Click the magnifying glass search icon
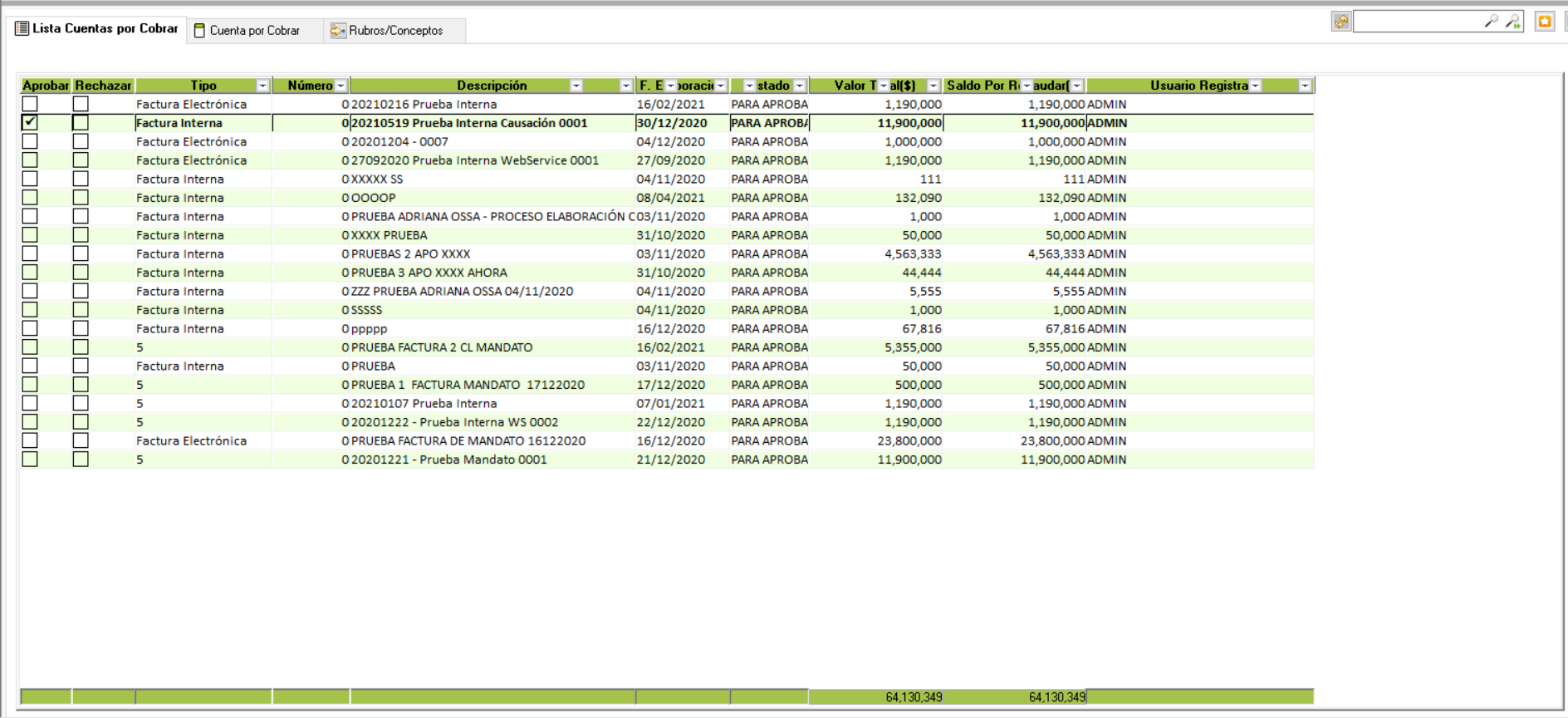Viewport: 1568px width, 718px height. pyautogui.click(x=1491, y=22)
